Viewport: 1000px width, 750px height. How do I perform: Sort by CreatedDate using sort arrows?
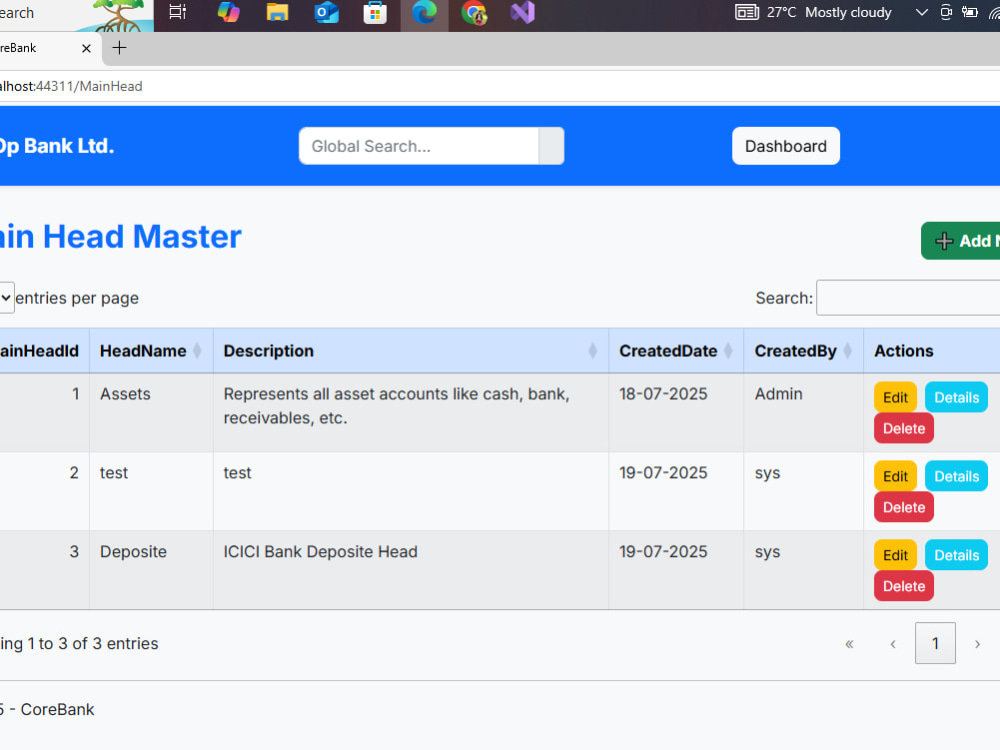pos(728,351)
